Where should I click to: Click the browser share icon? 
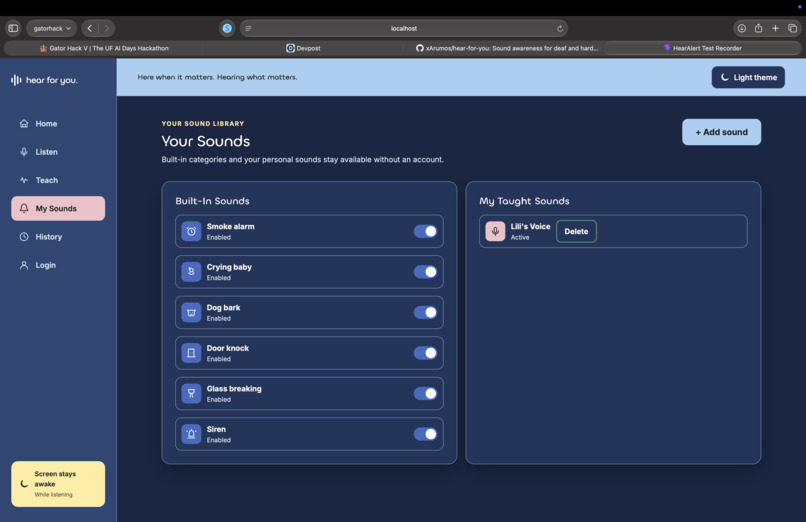tap(759, 28)
